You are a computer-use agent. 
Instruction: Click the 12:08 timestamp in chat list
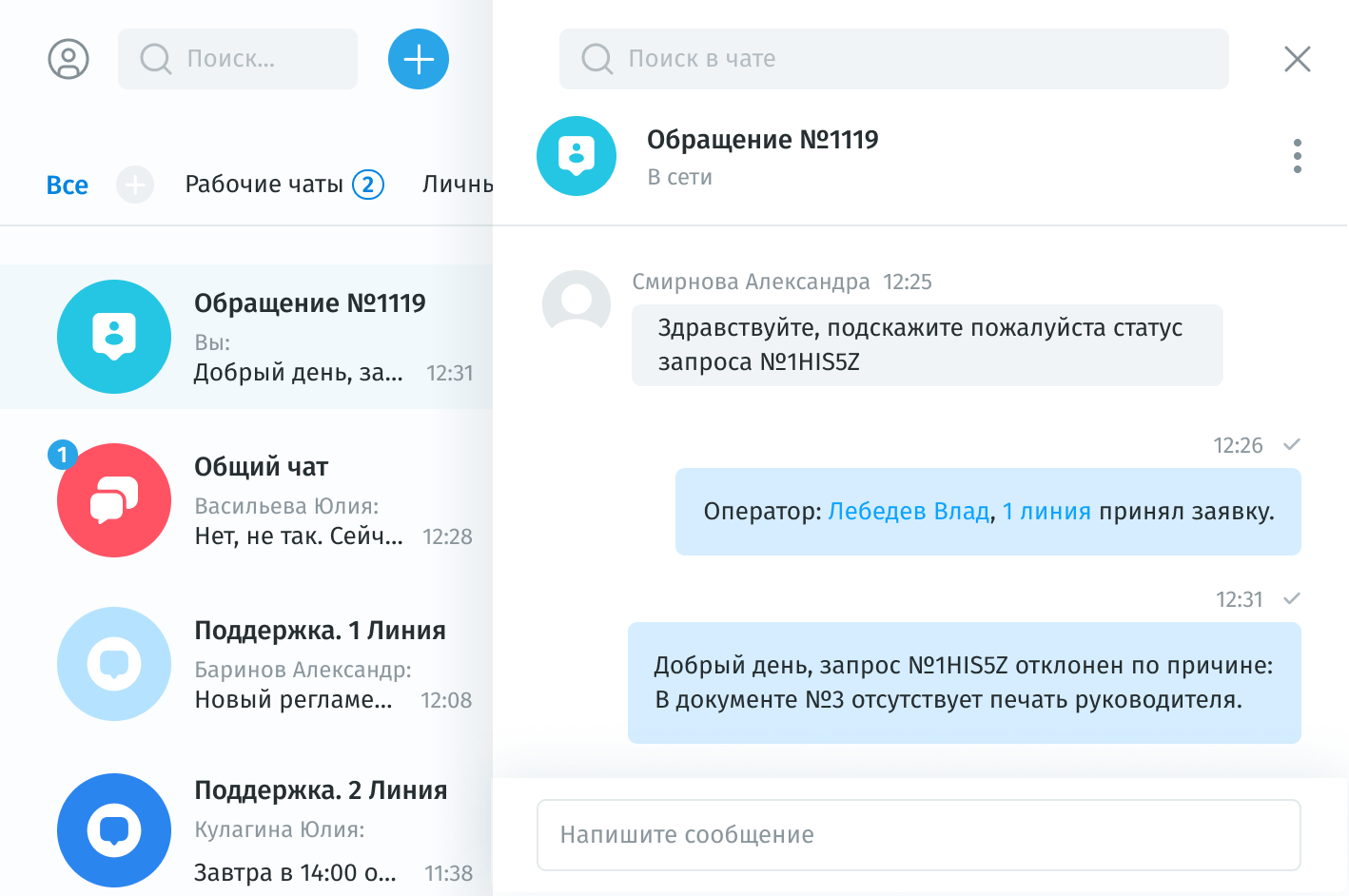(x=446, y=700)
